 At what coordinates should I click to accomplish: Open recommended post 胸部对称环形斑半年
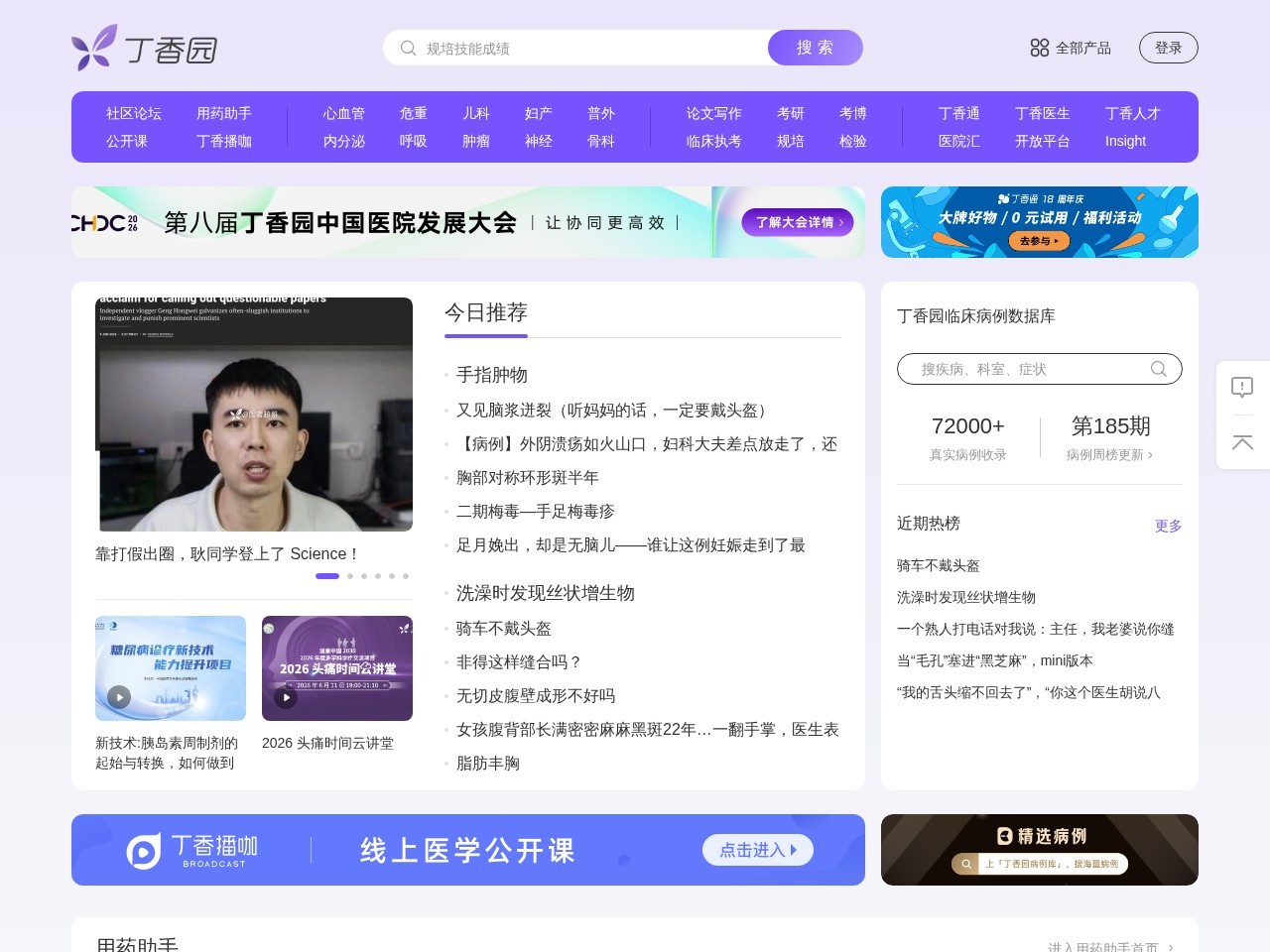528,478
